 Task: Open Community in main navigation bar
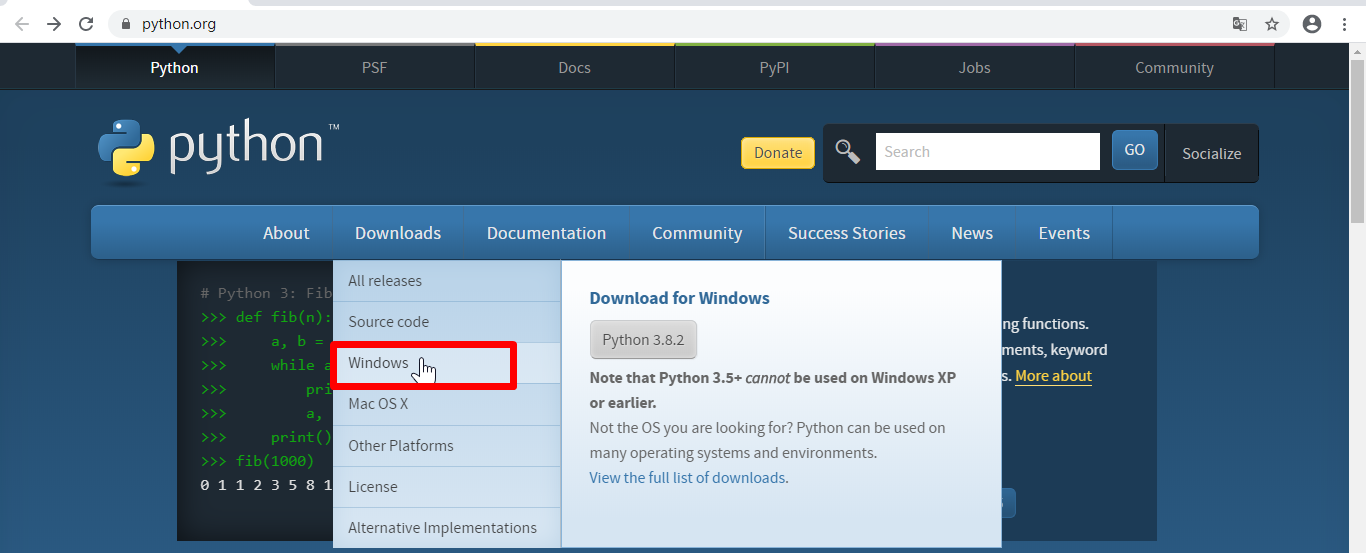697,233
